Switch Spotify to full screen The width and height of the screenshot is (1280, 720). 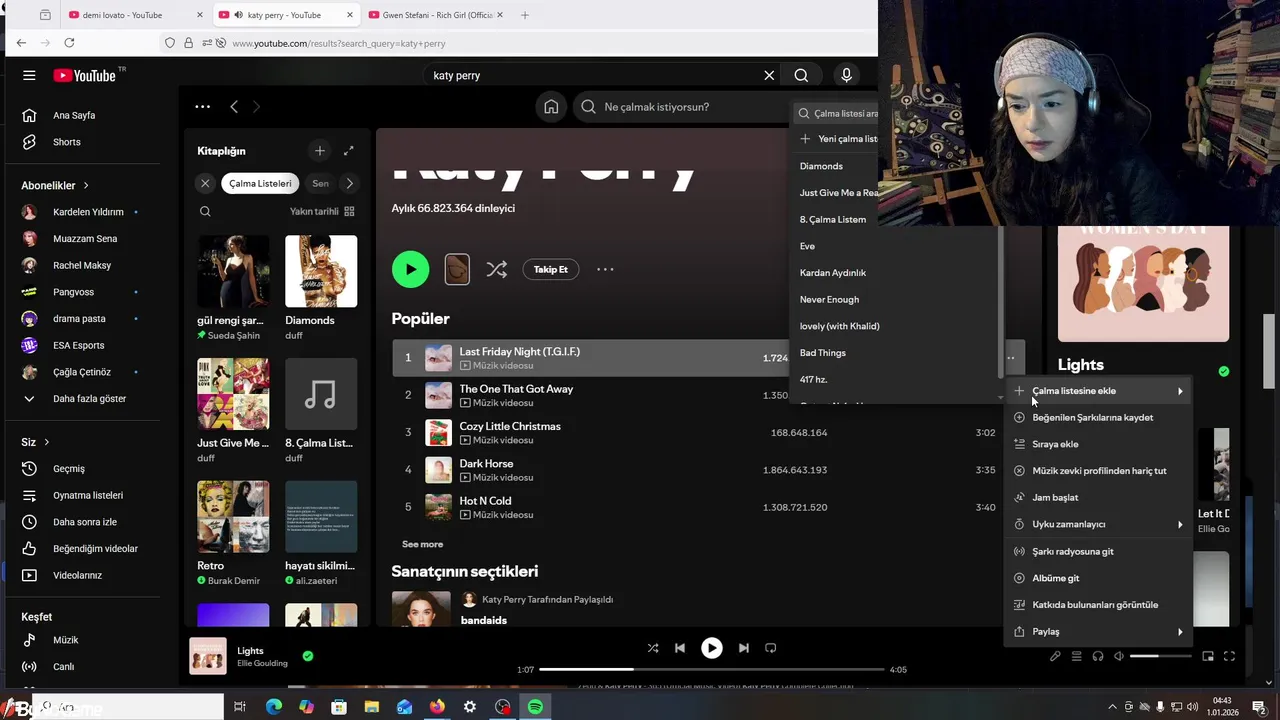click(1229, 656)
